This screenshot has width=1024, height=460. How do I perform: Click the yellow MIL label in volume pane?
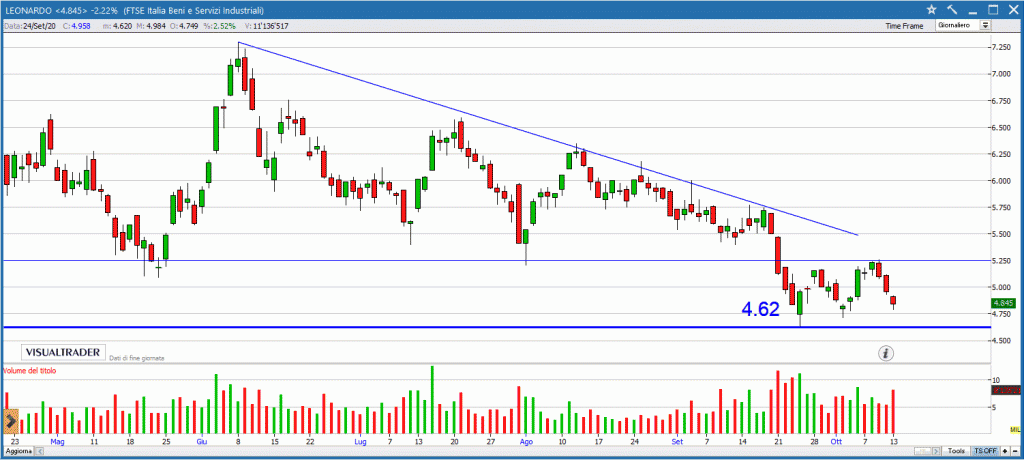tap(1014, 429)
